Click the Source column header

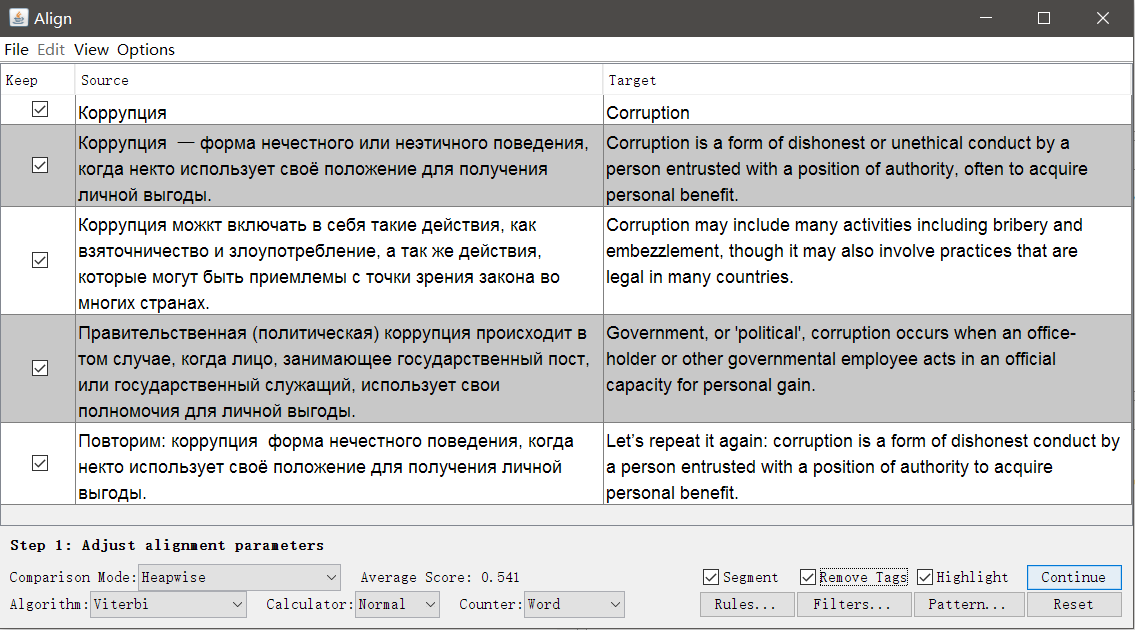339,80
